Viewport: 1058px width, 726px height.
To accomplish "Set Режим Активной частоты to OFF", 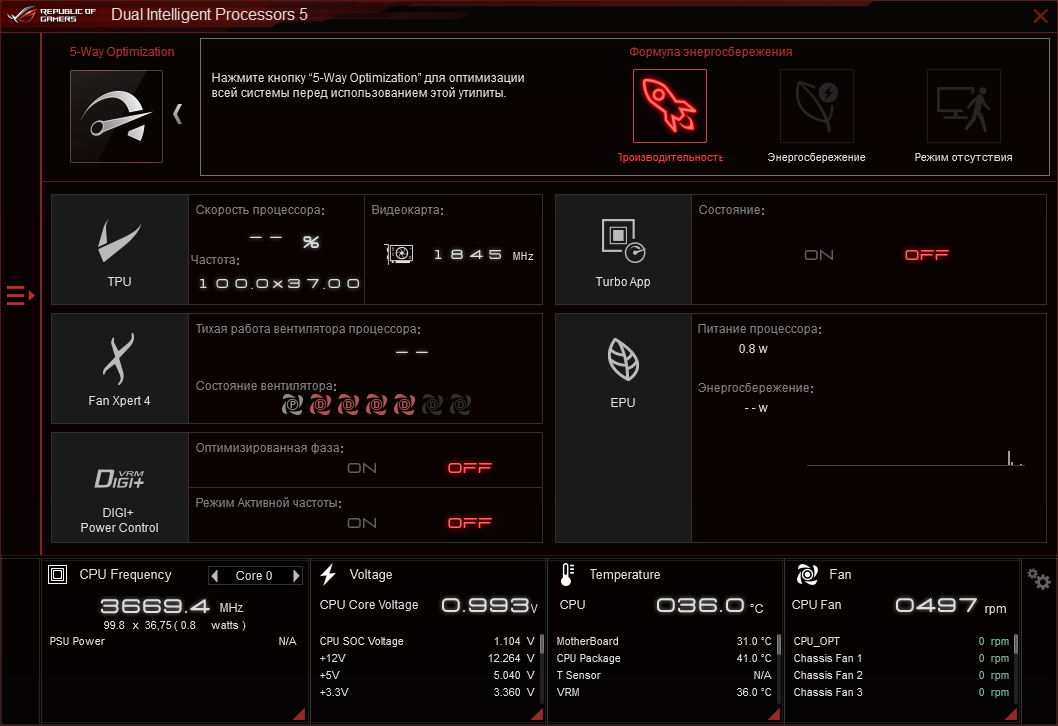I will [470, 523].
